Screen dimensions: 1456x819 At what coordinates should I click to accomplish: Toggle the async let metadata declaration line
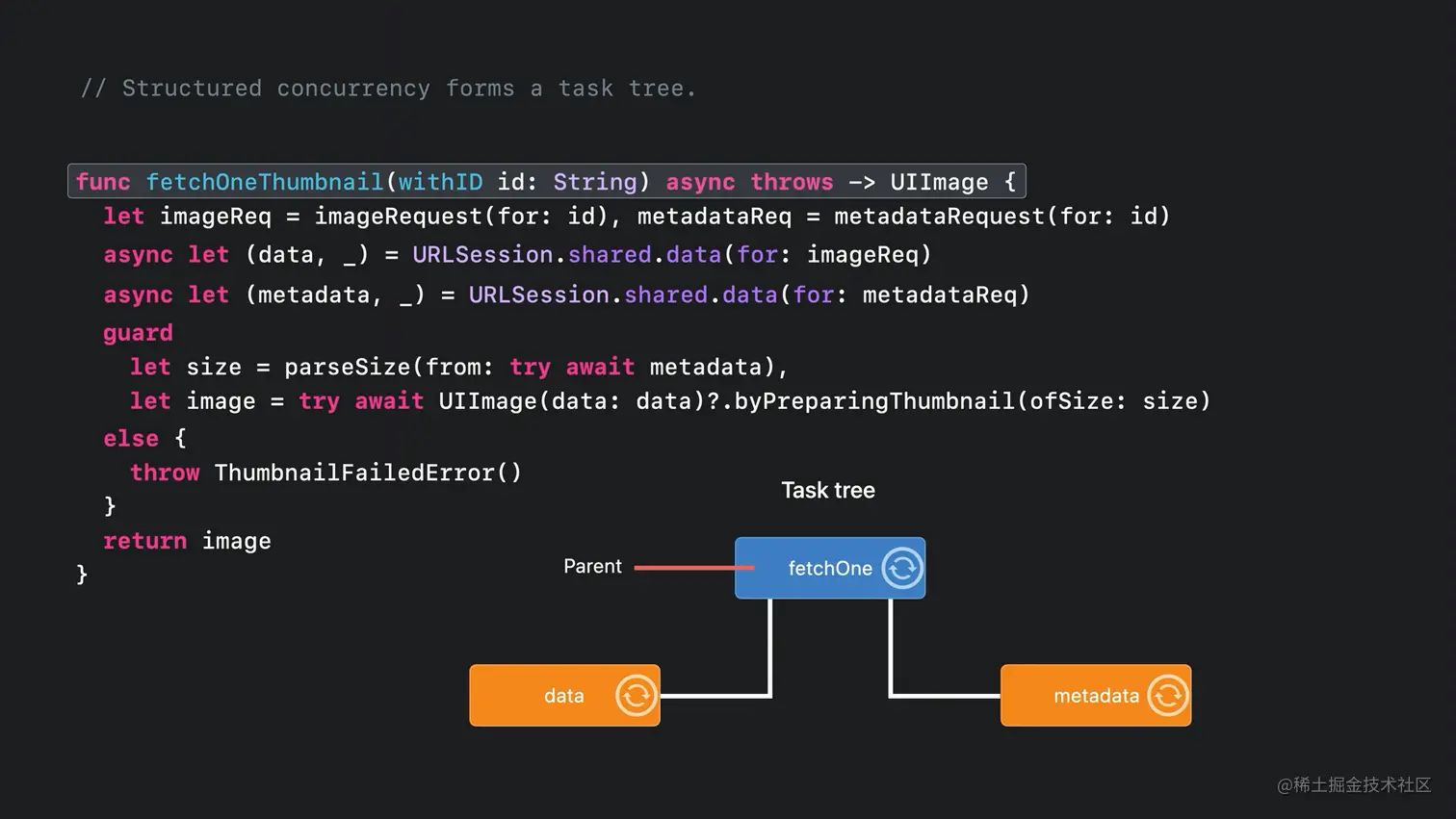point(566,294)
